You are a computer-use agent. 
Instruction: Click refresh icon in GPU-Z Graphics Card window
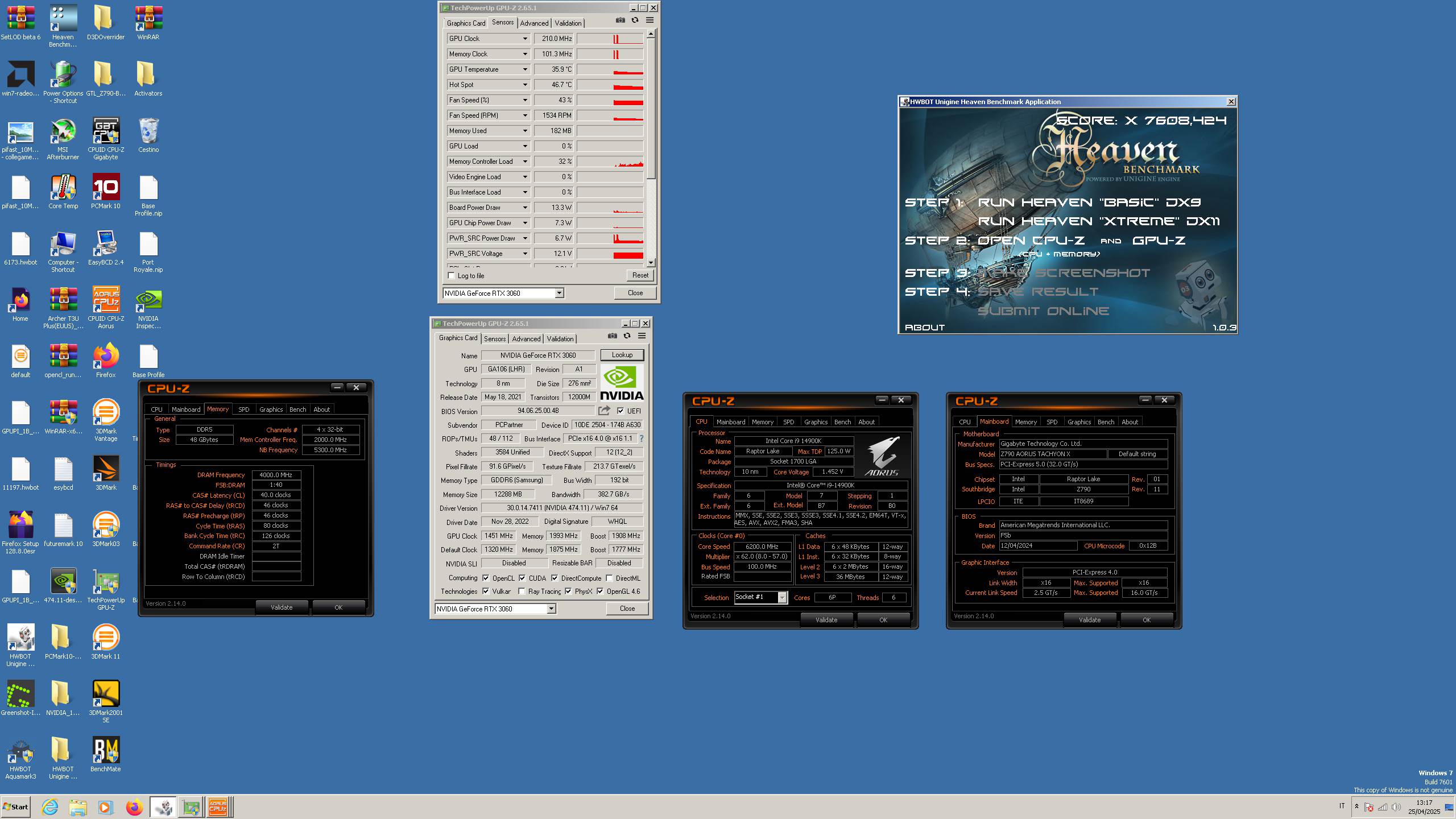pos(627,336)
